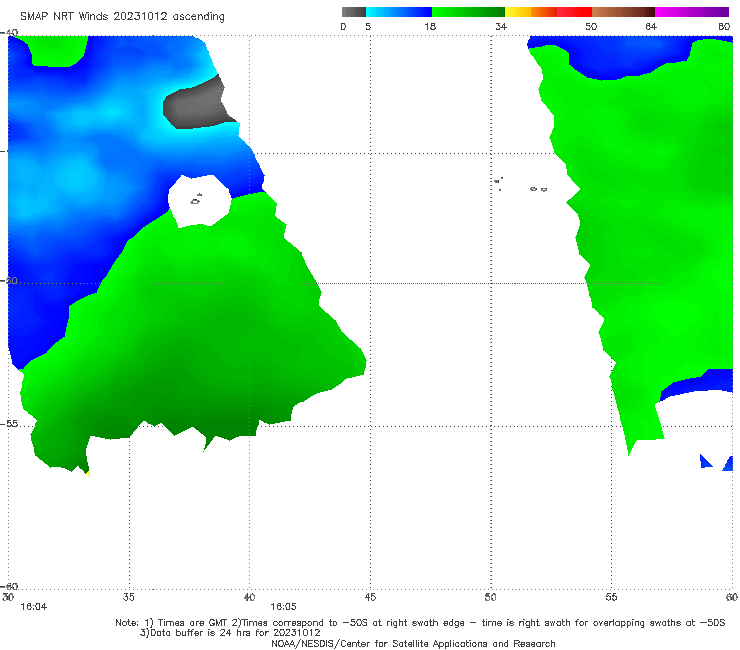Click the note line starting "Note: 1) Times are GMT"

point(420,623)
